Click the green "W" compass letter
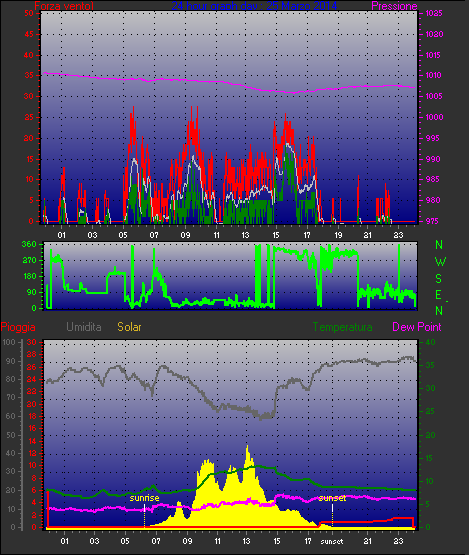 click(440, 262)
